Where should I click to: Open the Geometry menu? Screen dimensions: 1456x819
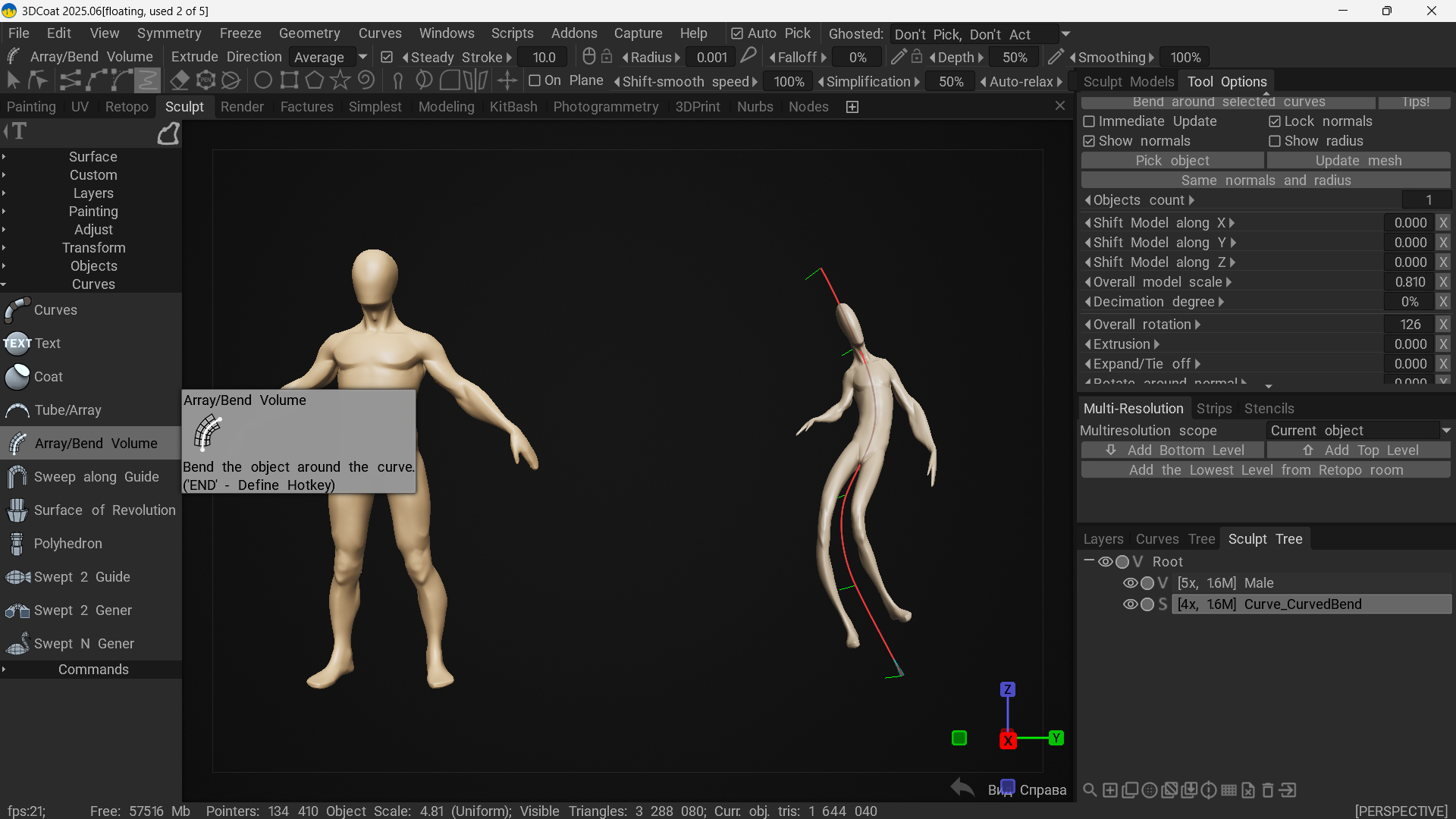[x=309, y=33]
